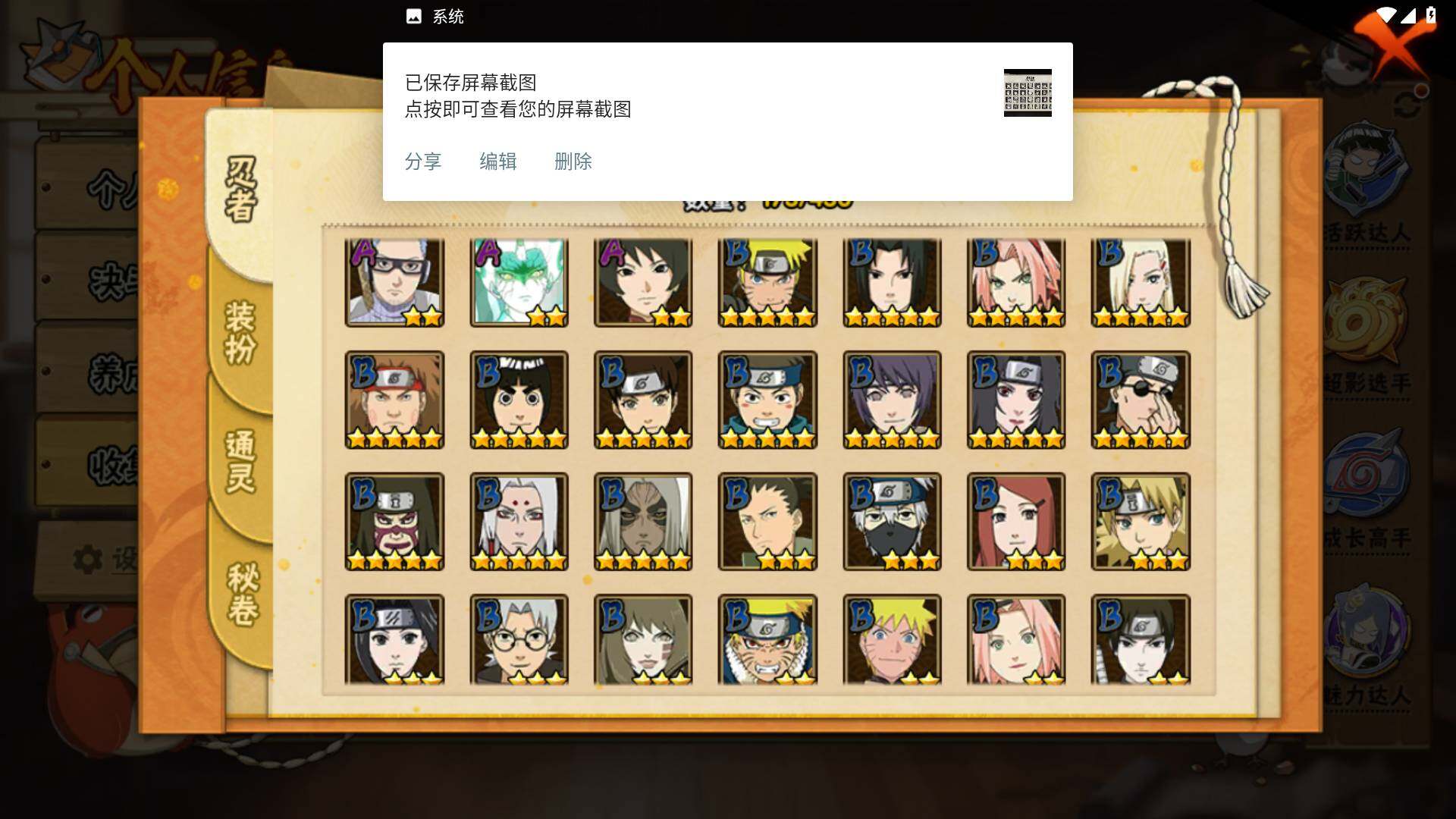Close the panel with the orange X
This screenshot has width=1456, height=819.
(x=1392, y=42)
